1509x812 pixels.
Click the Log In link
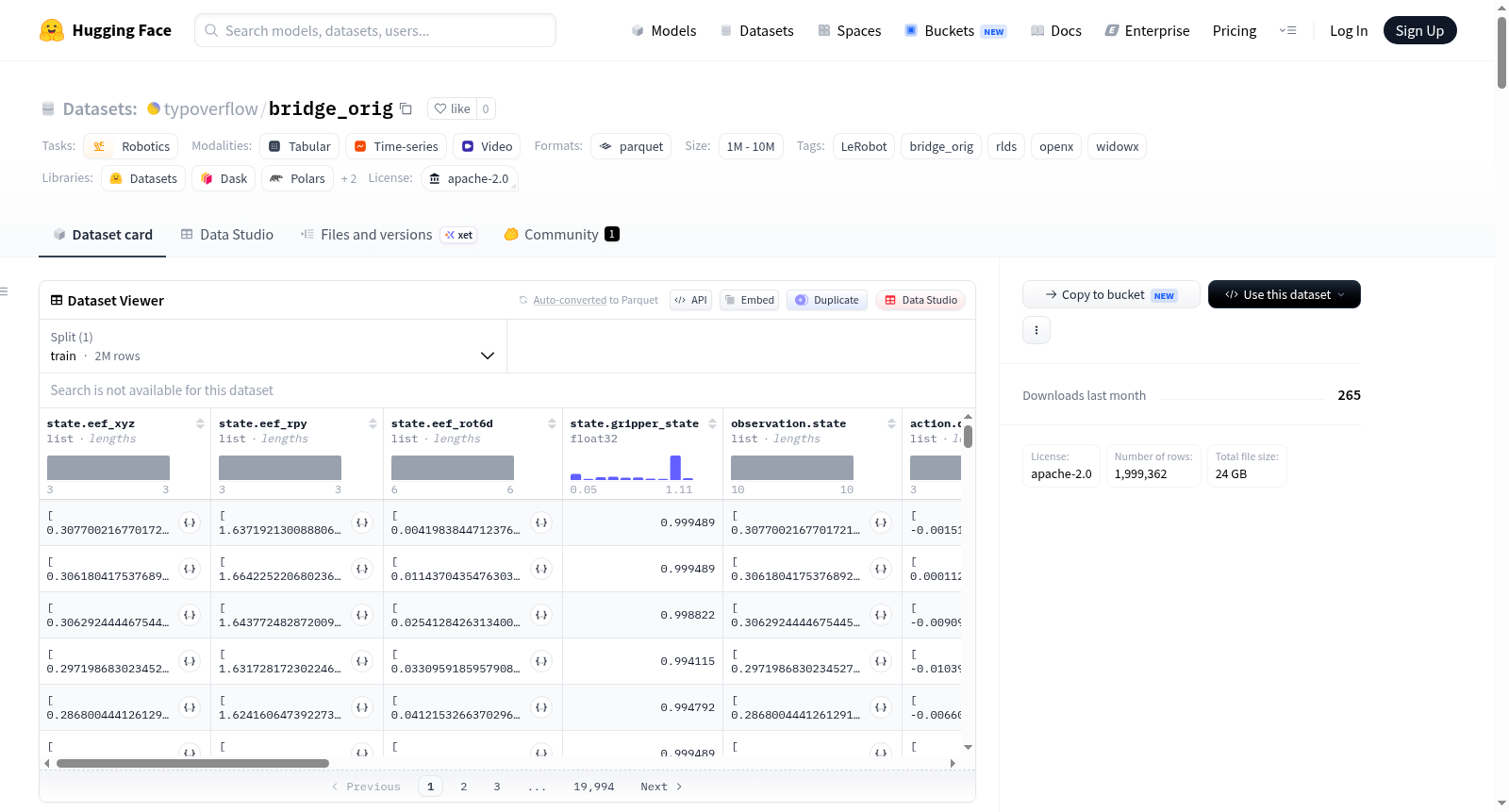(x=1349, y=31)
